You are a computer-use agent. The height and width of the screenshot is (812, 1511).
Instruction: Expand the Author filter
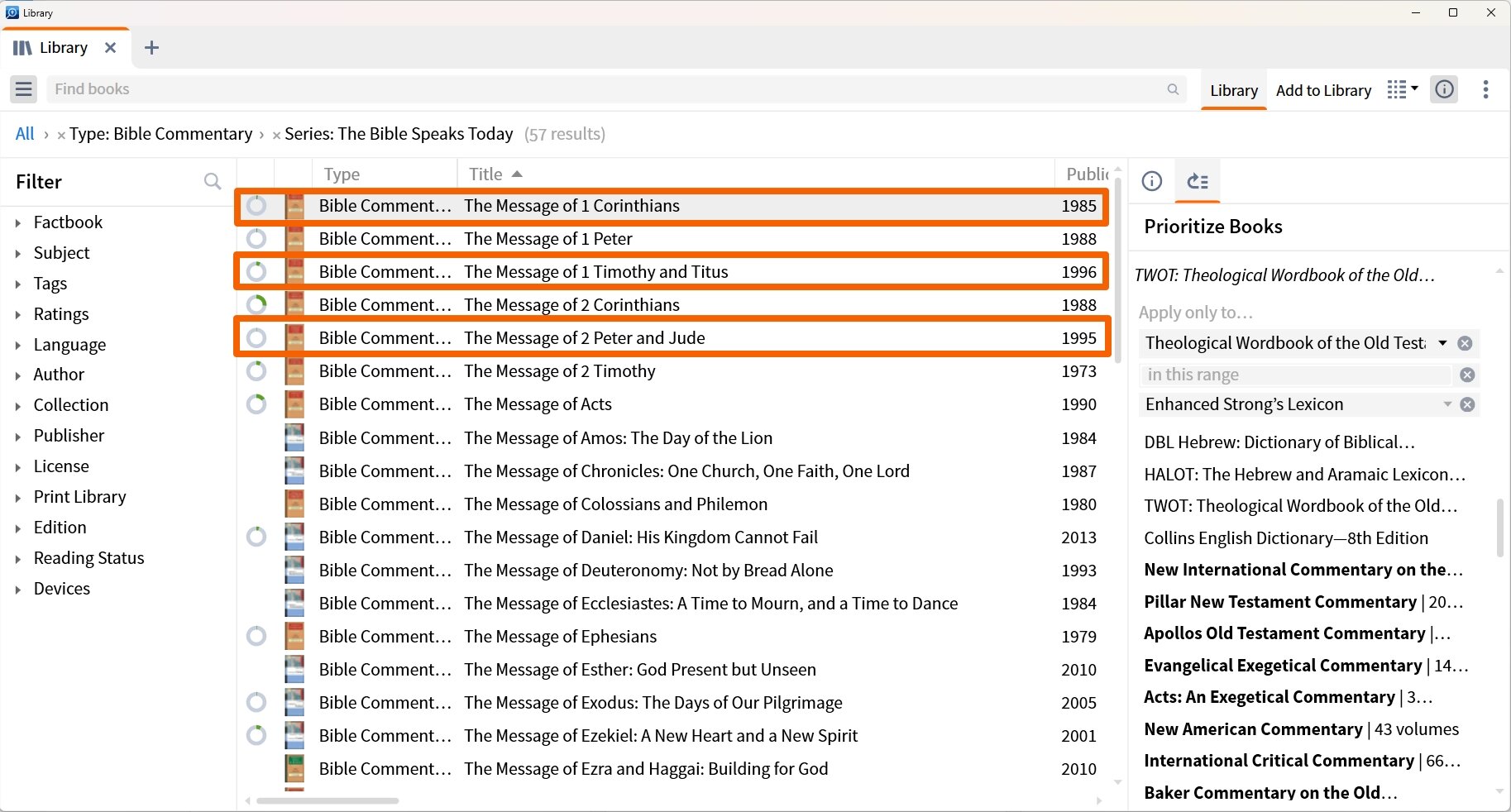click(x=17, y=375)
